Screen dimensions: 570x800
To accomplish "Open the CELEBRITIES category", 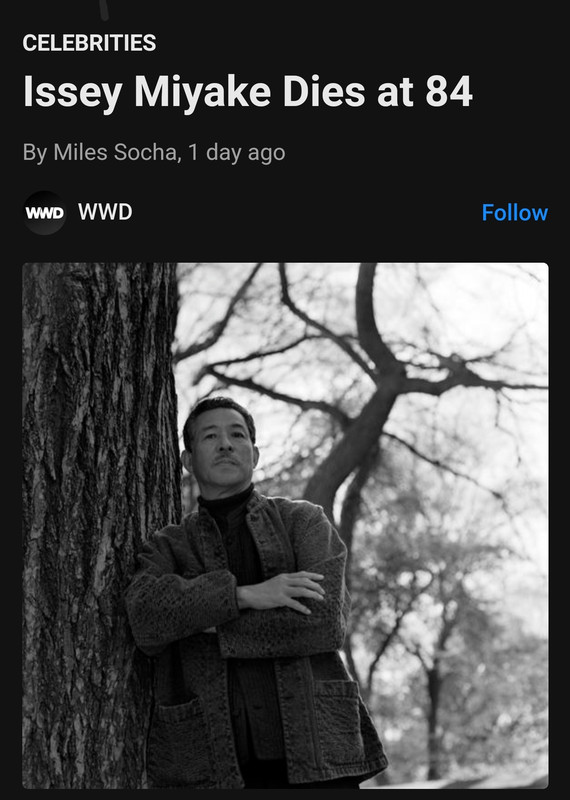I will point(89,43).
